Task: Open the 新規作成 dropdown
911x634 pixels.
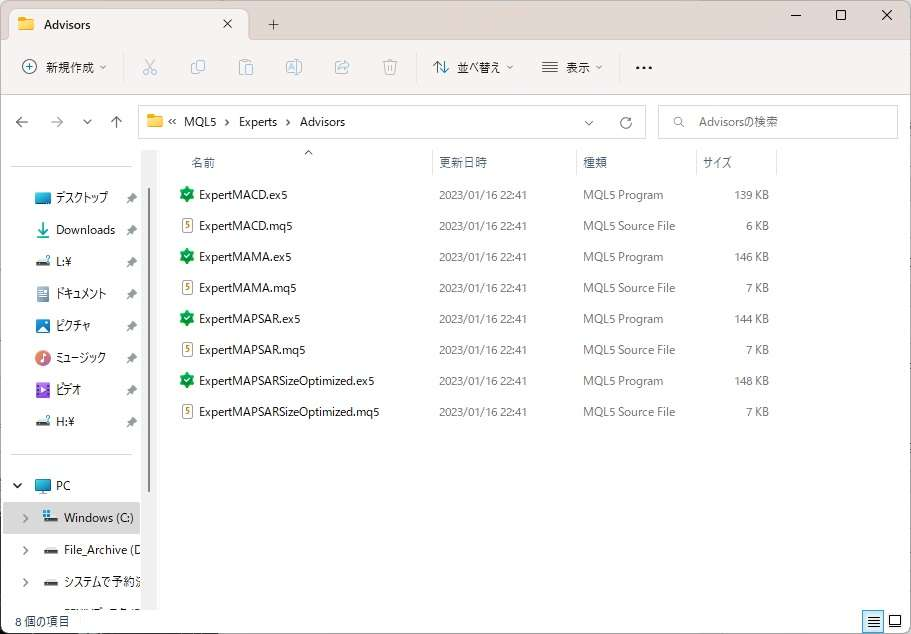Action: [x=64, y=67]
